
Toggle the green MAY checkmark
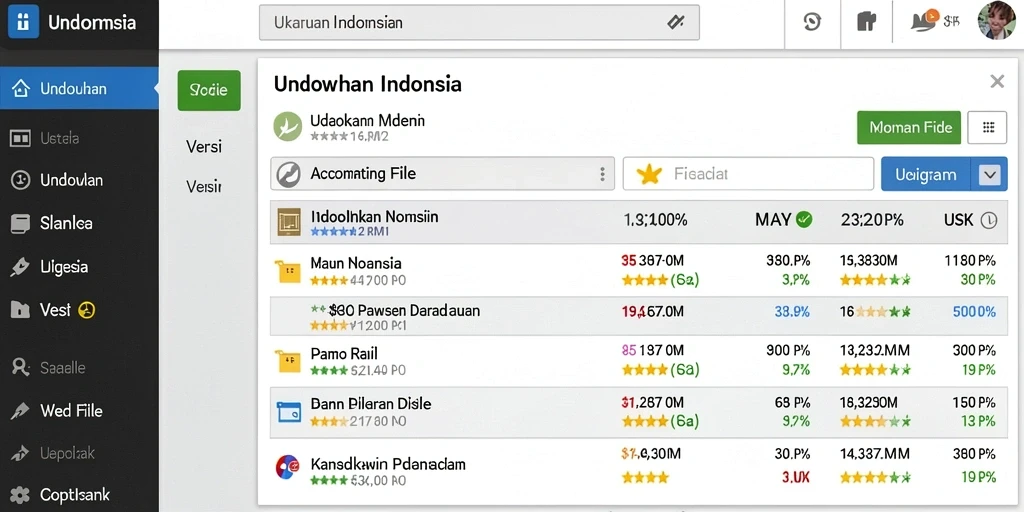tap(804, 219)
